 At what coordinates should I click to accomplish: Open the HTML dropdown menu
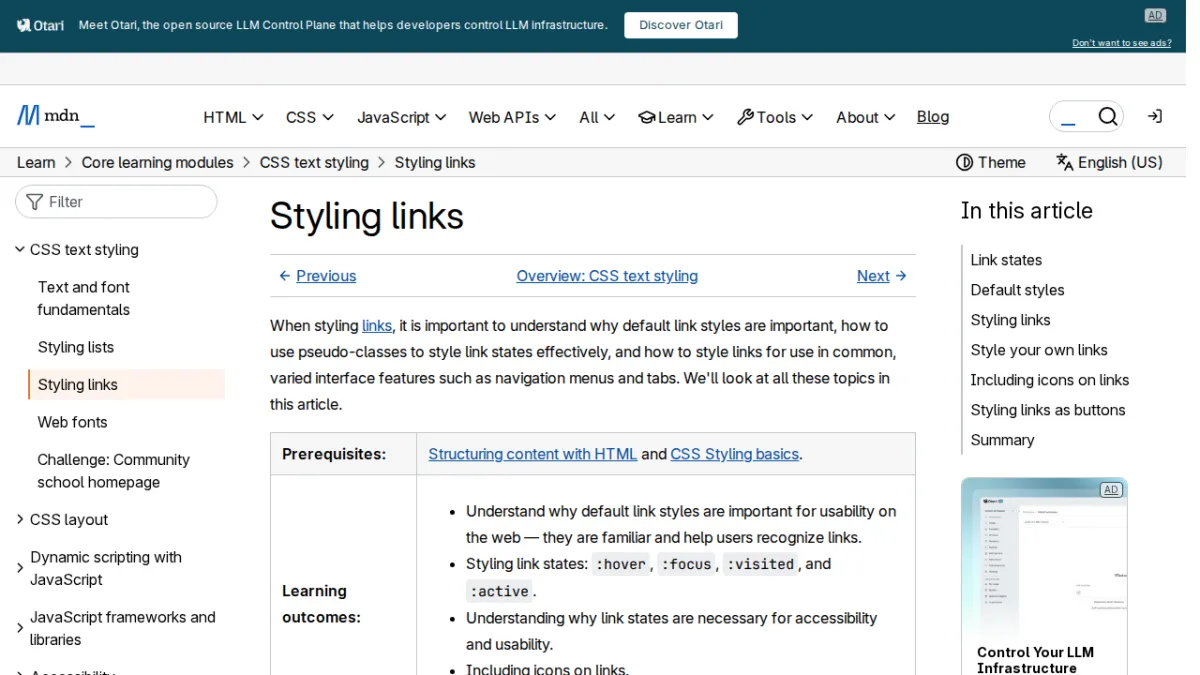coord(233,117)
